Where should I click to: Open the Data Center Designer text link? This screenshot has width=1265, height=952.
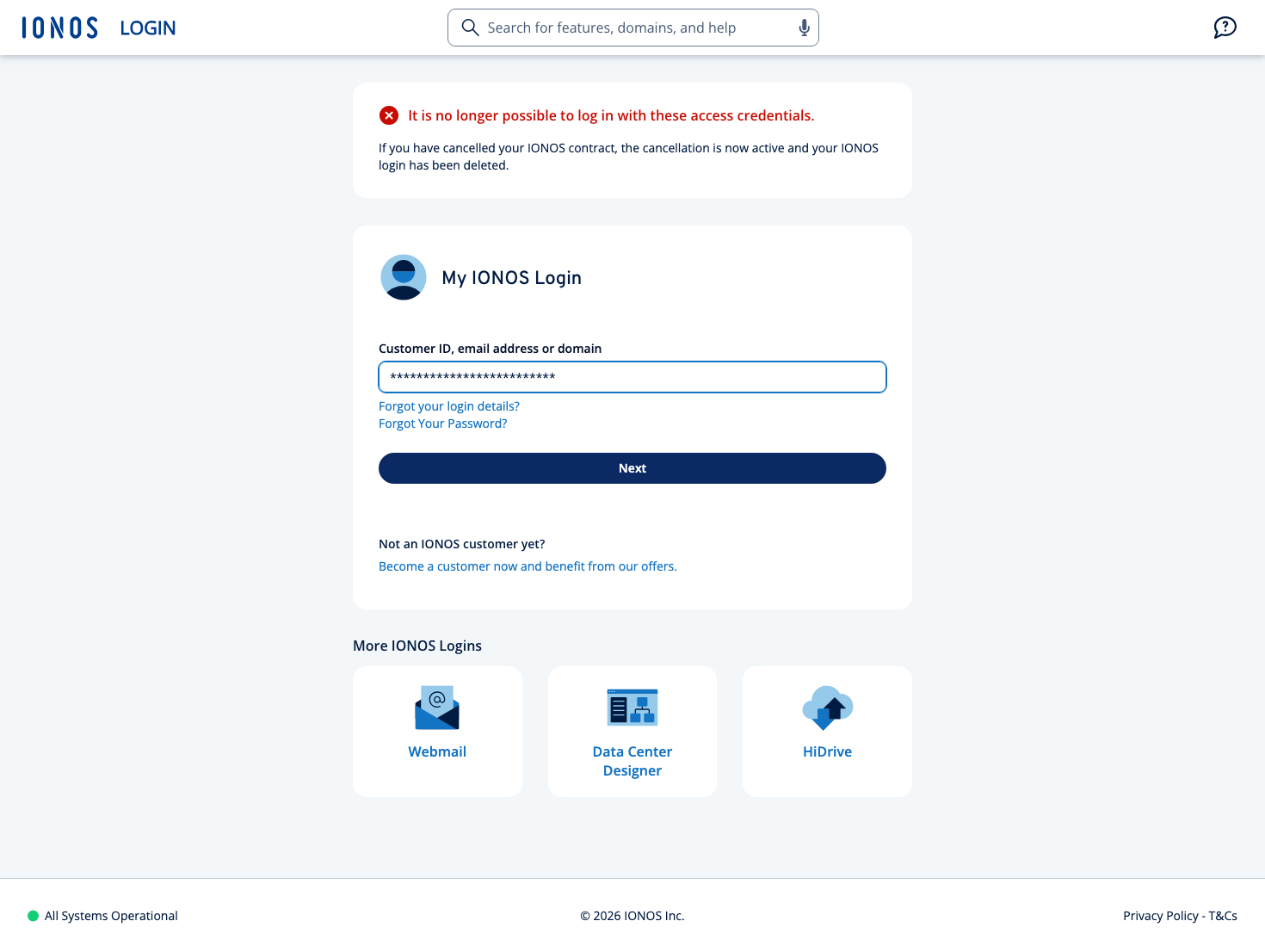(632, 761)
